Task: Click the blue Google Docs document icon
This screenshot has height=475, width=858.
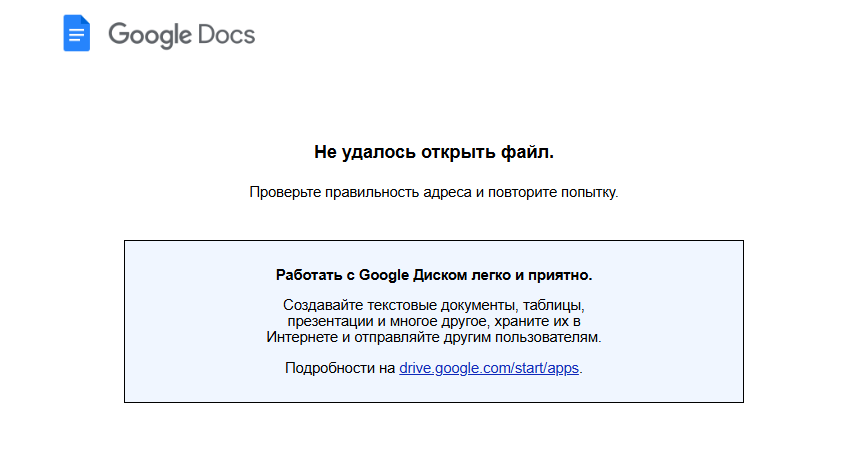Action: 77,33
